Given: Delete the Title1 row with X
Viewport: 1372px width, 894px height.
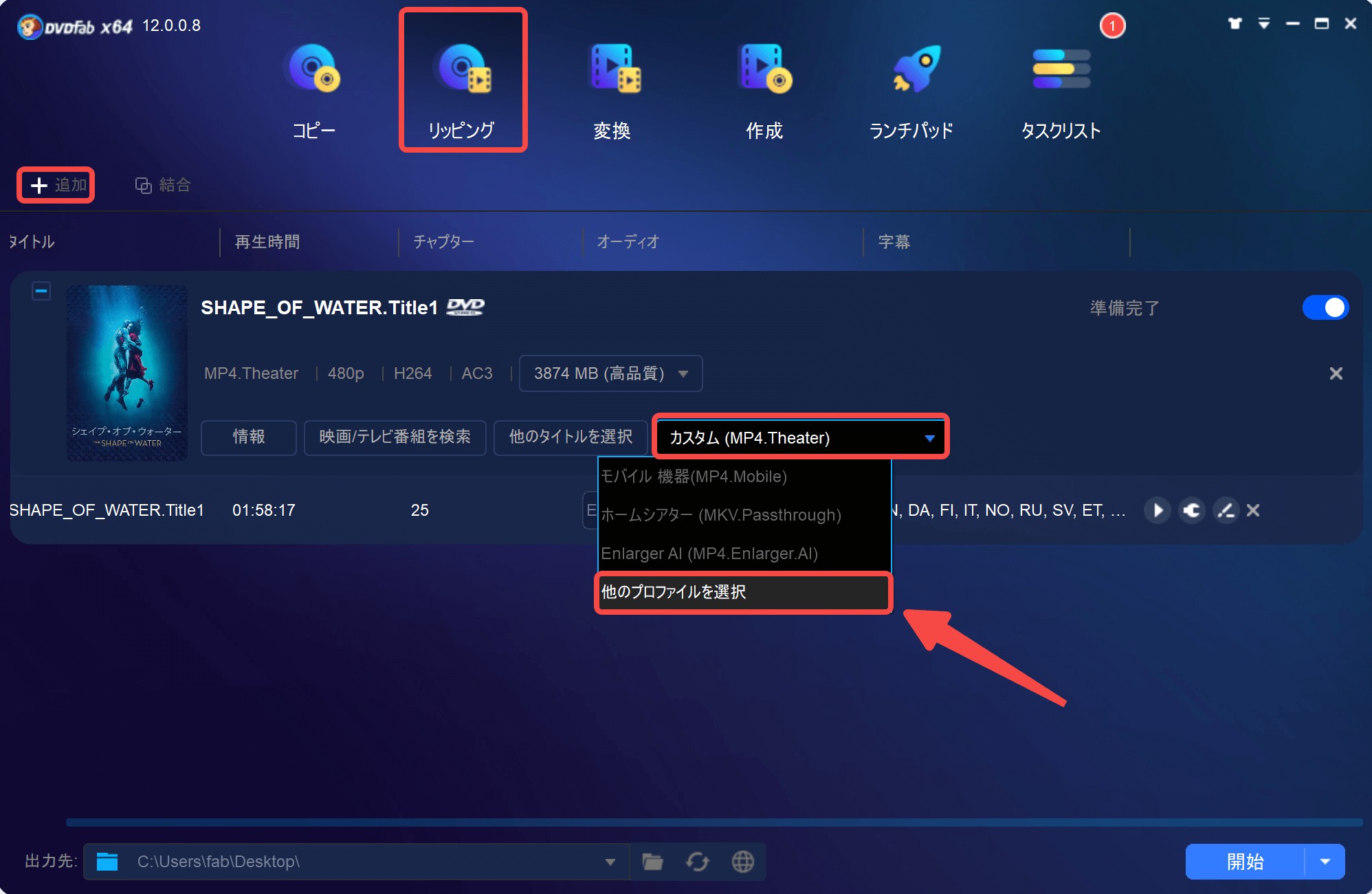Looking at the screenshot, I should pyautogui.click(x=1253, y=510).
